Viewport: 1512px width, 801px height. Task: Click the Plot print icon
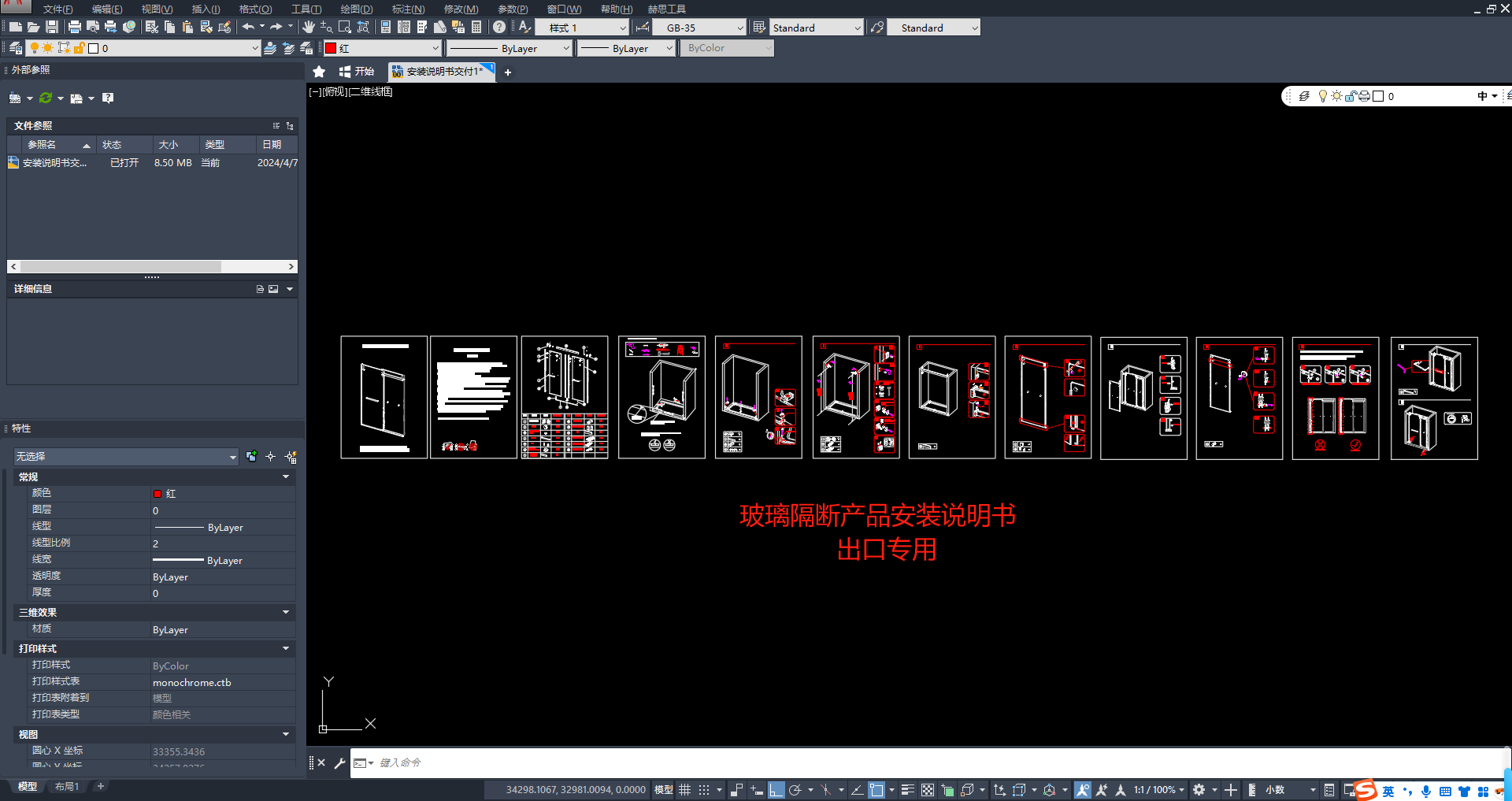75,28
